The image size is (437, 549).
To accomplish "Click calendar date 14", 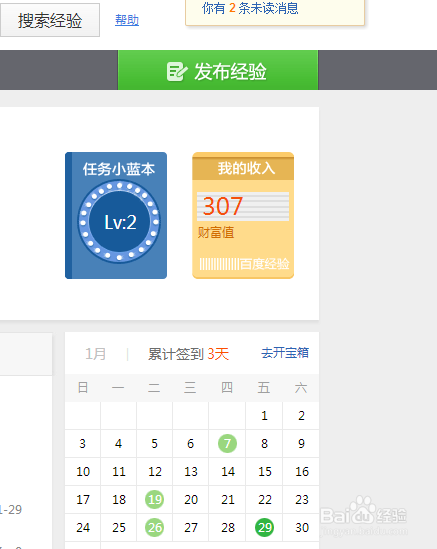I will click(228, 472).
